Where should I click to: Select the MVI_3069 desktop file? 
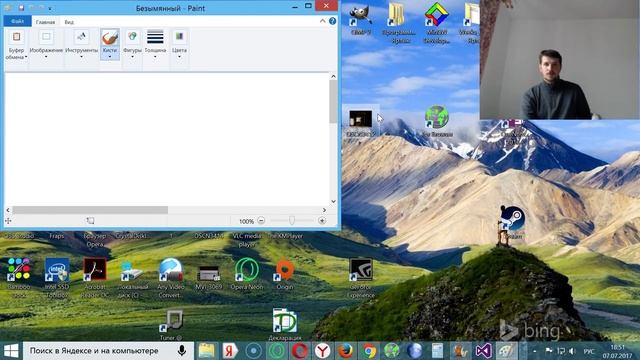209,278
